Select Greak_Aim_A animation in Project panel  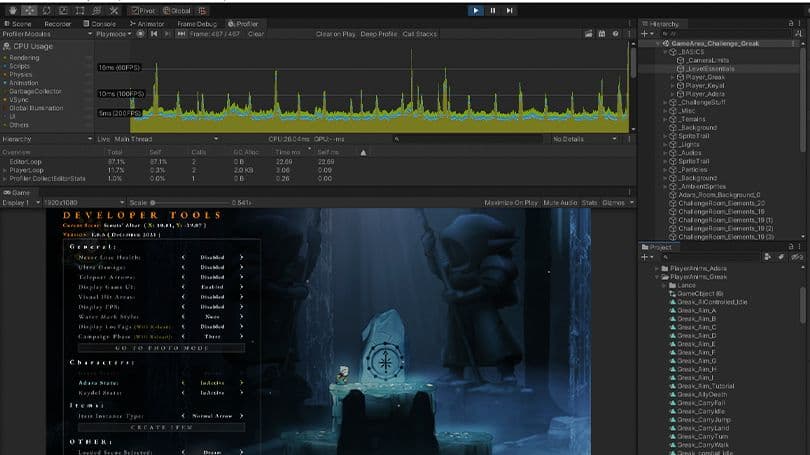[696, 310]
